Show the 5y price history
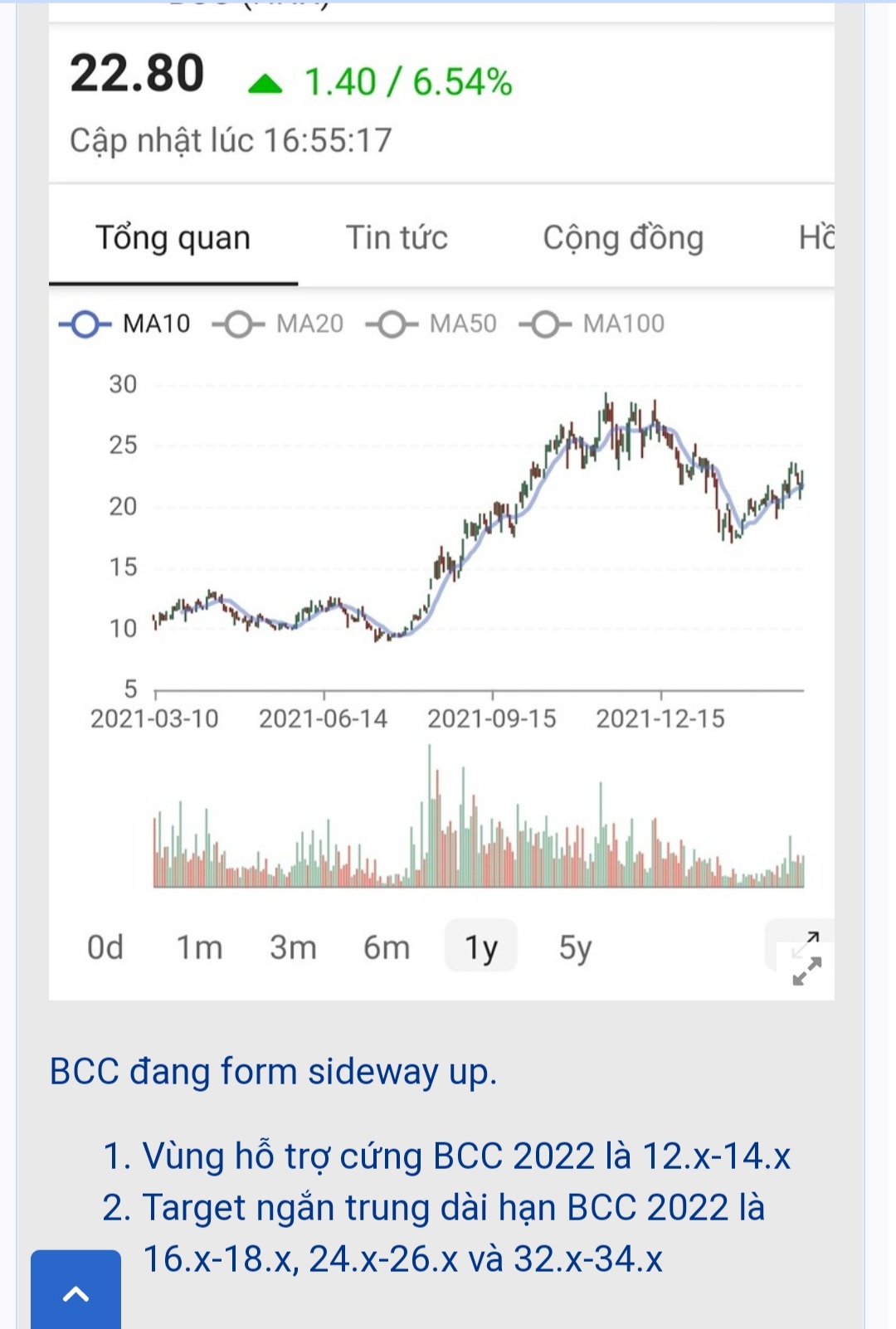Screen dimensions: 896x1329 click(x=575, y=947)
